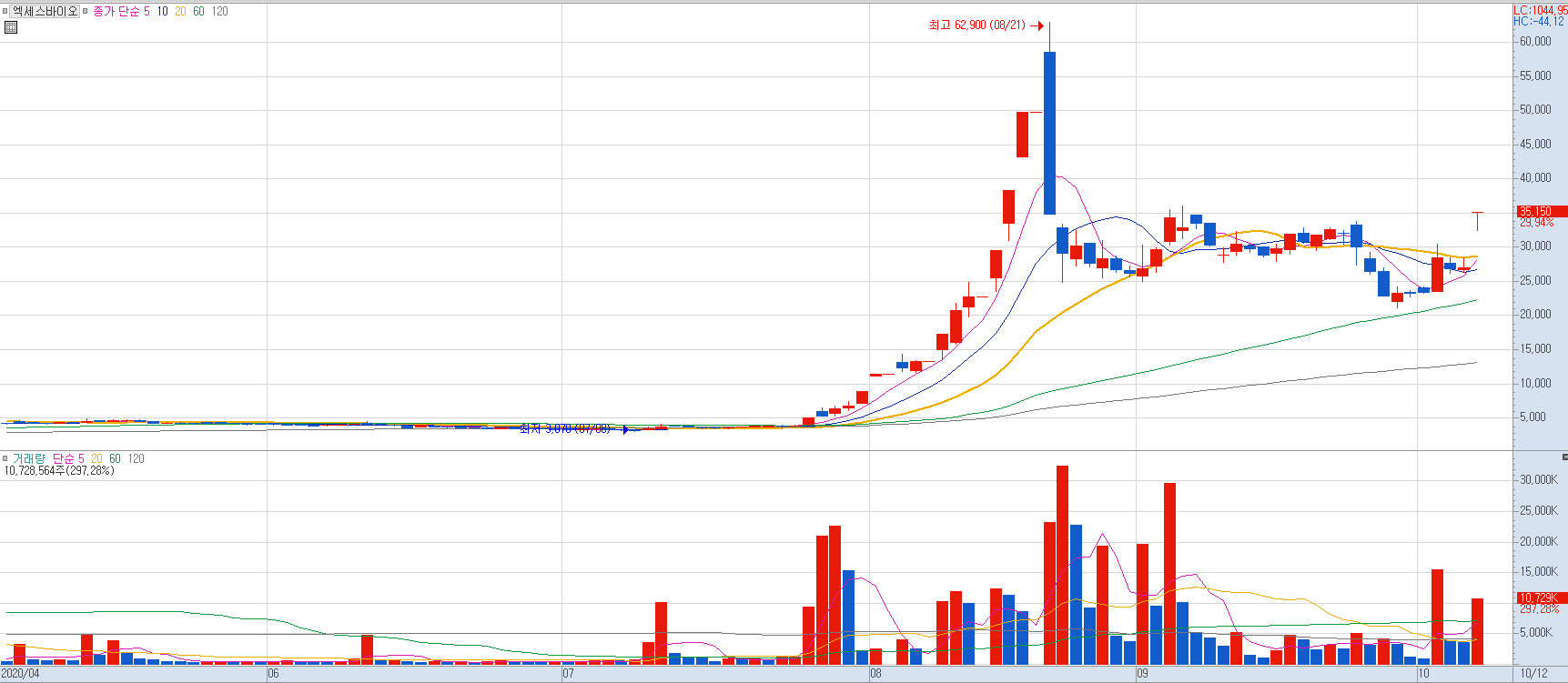This screenshot has width=1568, height=683.
Task: Click the 29.94% change rate label
Action: coord(1536,223)
